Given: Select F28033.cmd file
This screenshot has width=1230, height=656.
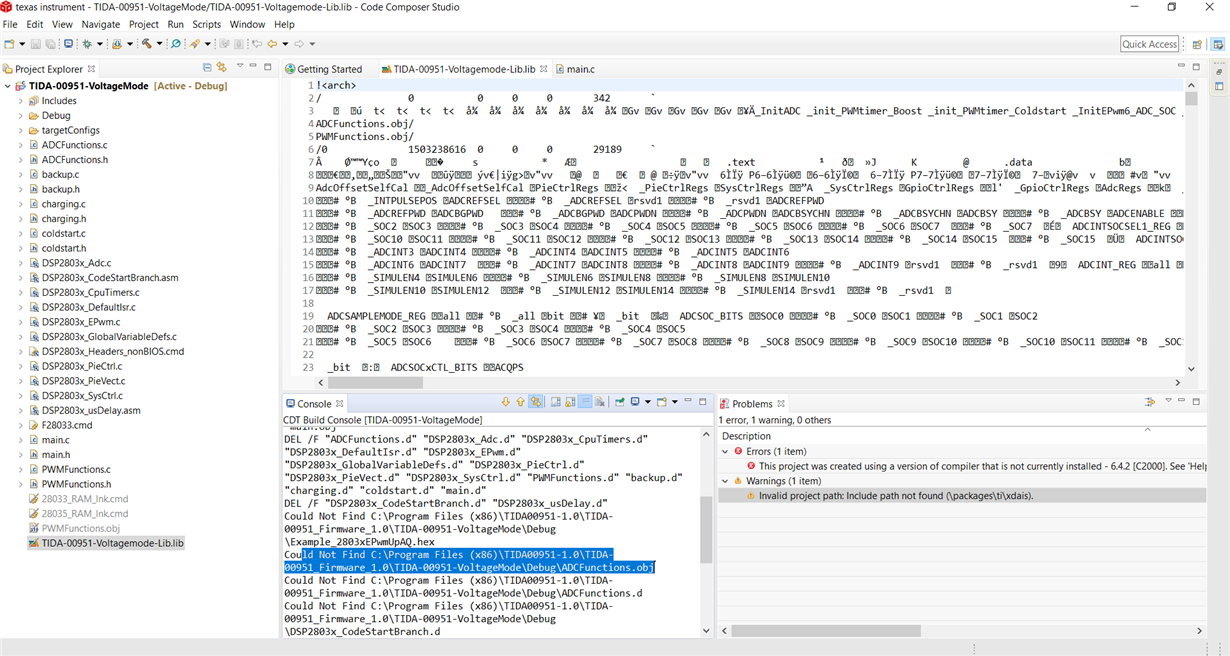Looking at the screenshot, I should pos(67,425).
